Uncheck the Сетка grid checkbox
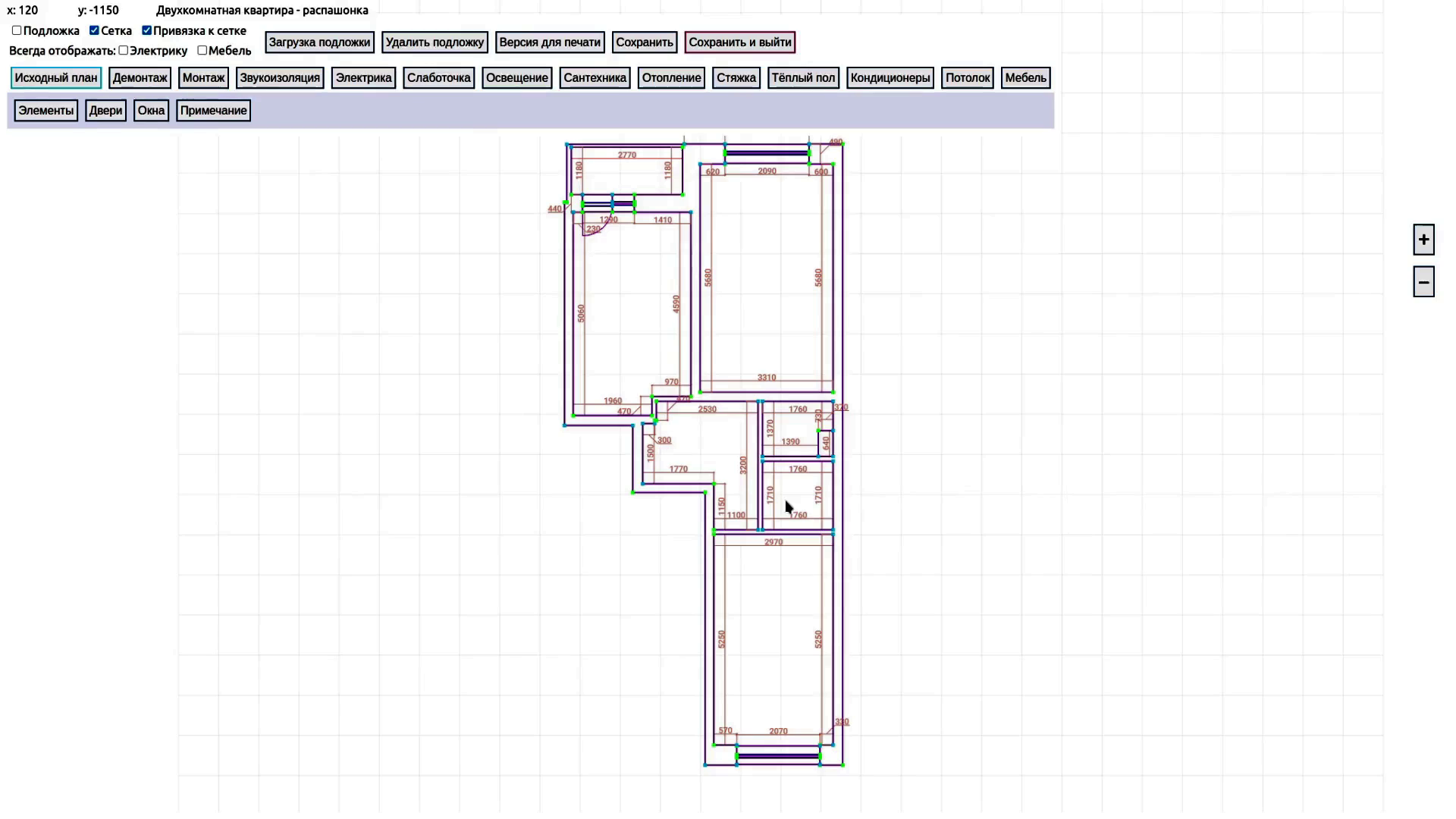1456x819 pixels. click(x=94, y=31)
